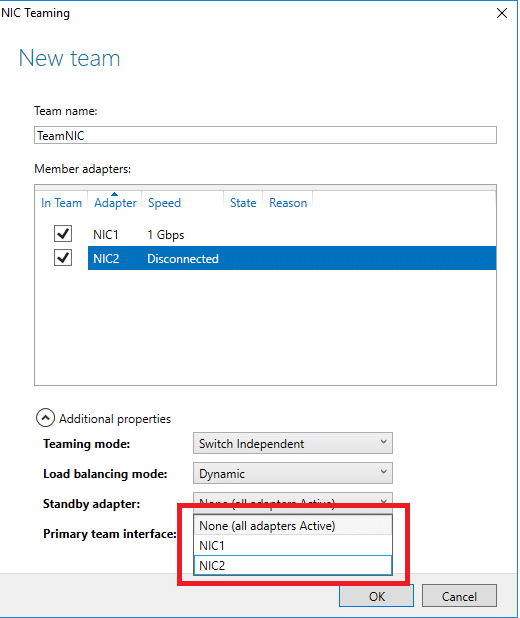Open the Teaming mode dropdown

[293, 443]
